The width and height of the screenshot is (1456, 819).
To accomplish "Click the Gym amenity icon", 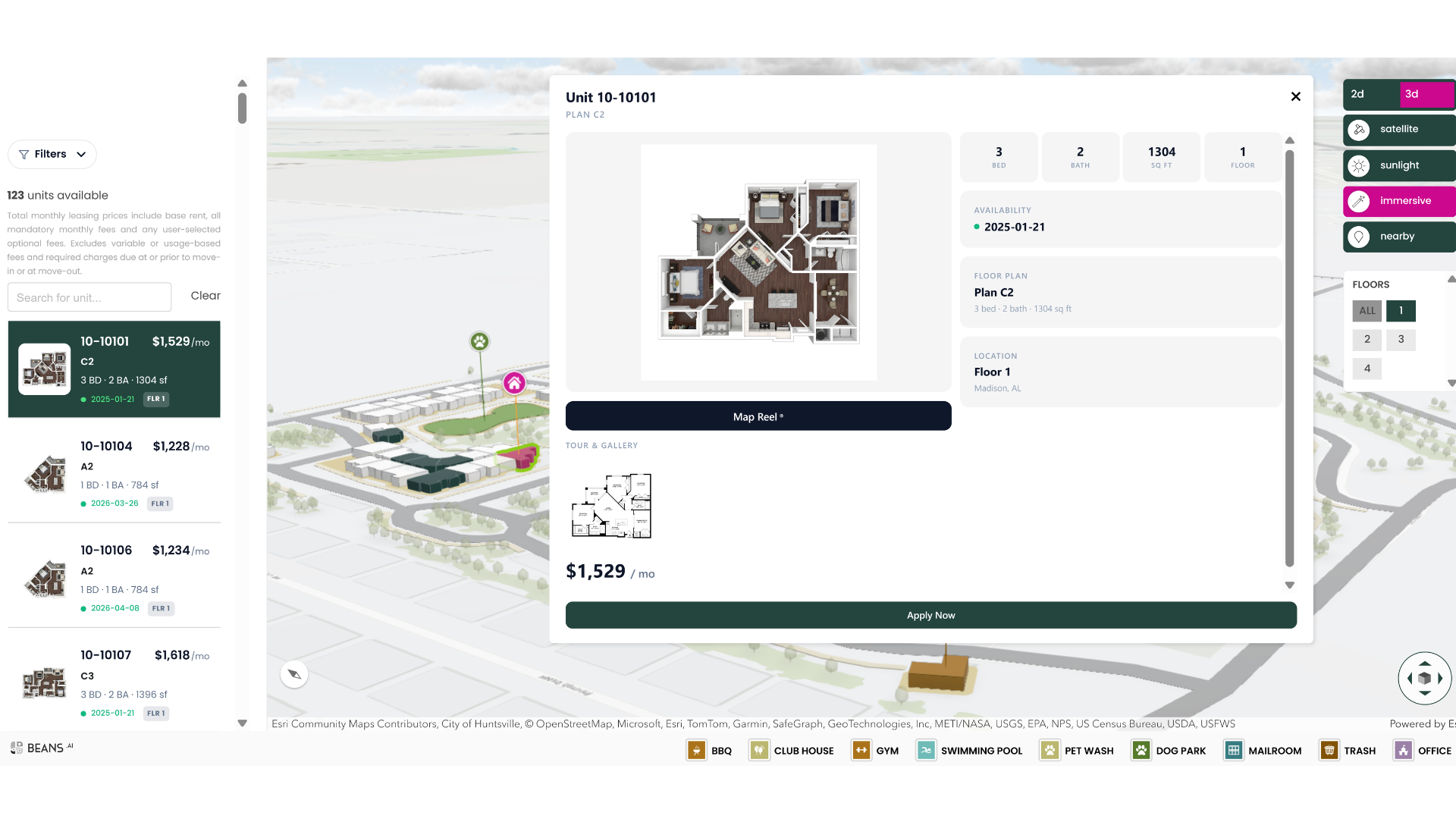I will pyautogui.click(x=861, y=751).
